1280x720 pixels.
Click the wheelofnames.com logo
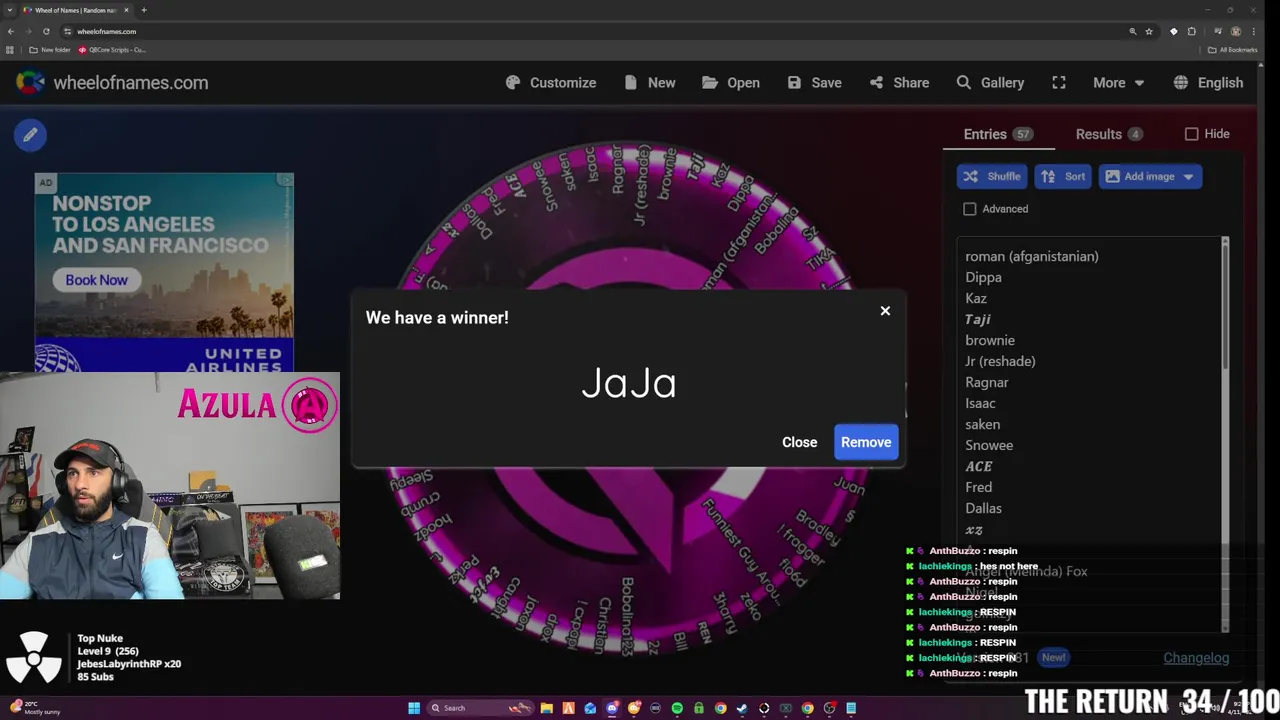(112, 83)
